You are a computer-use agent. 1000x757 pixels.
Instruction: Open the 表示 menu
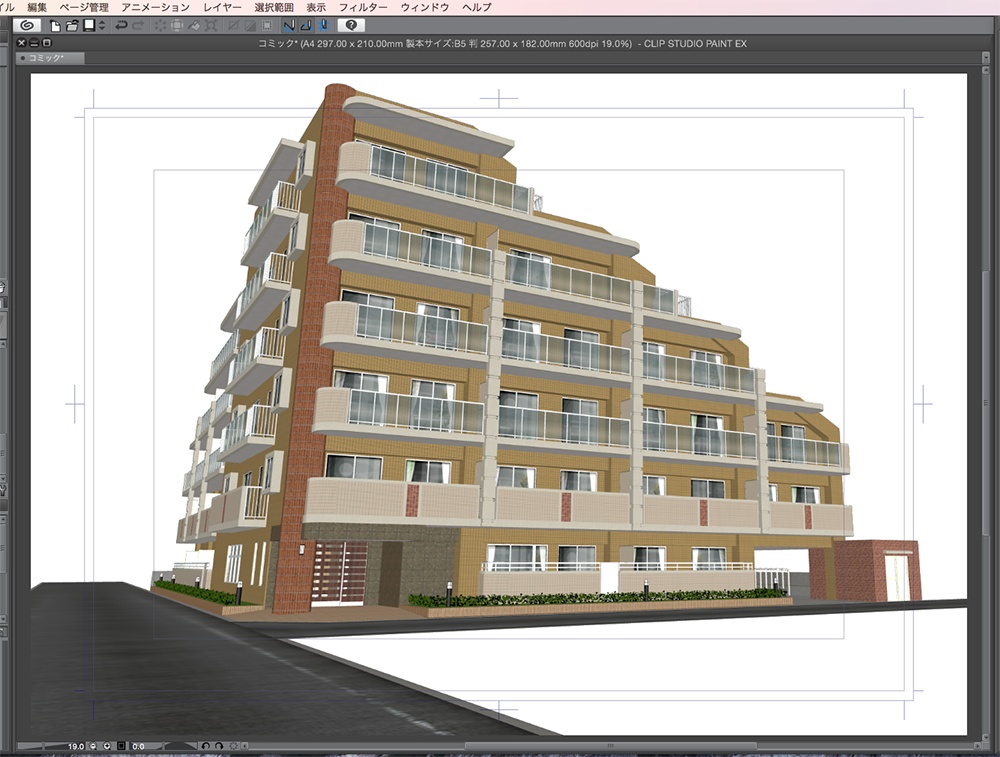coord(316,7)
